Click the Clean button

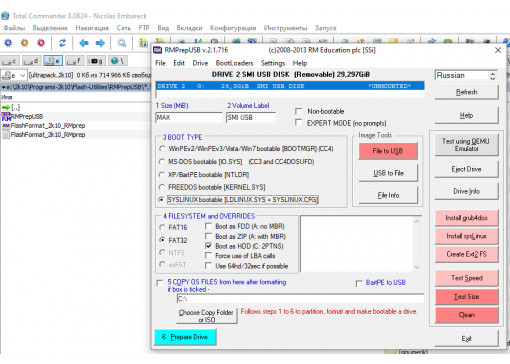(466, 315)
